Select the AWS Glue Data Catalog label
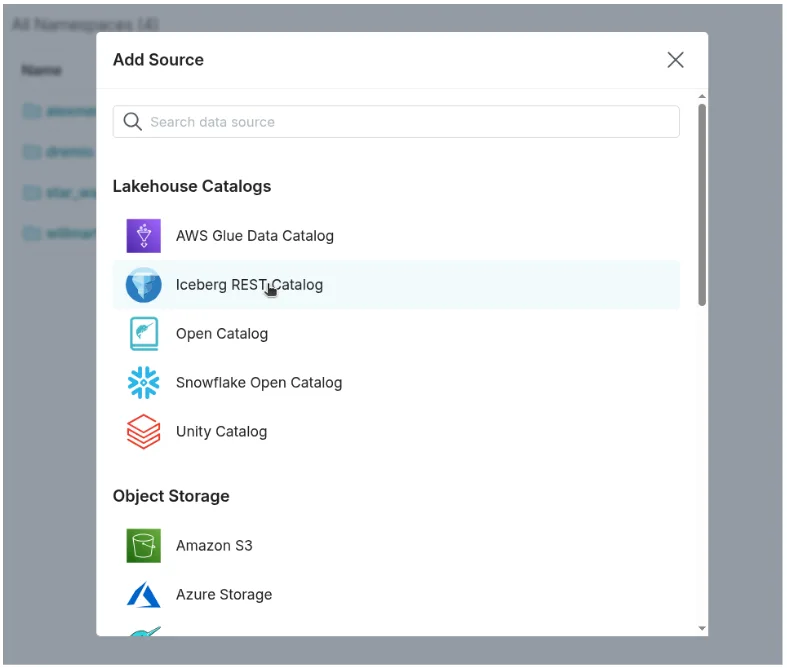The width and height of the screenshot is (787, 668). (254, 236)
